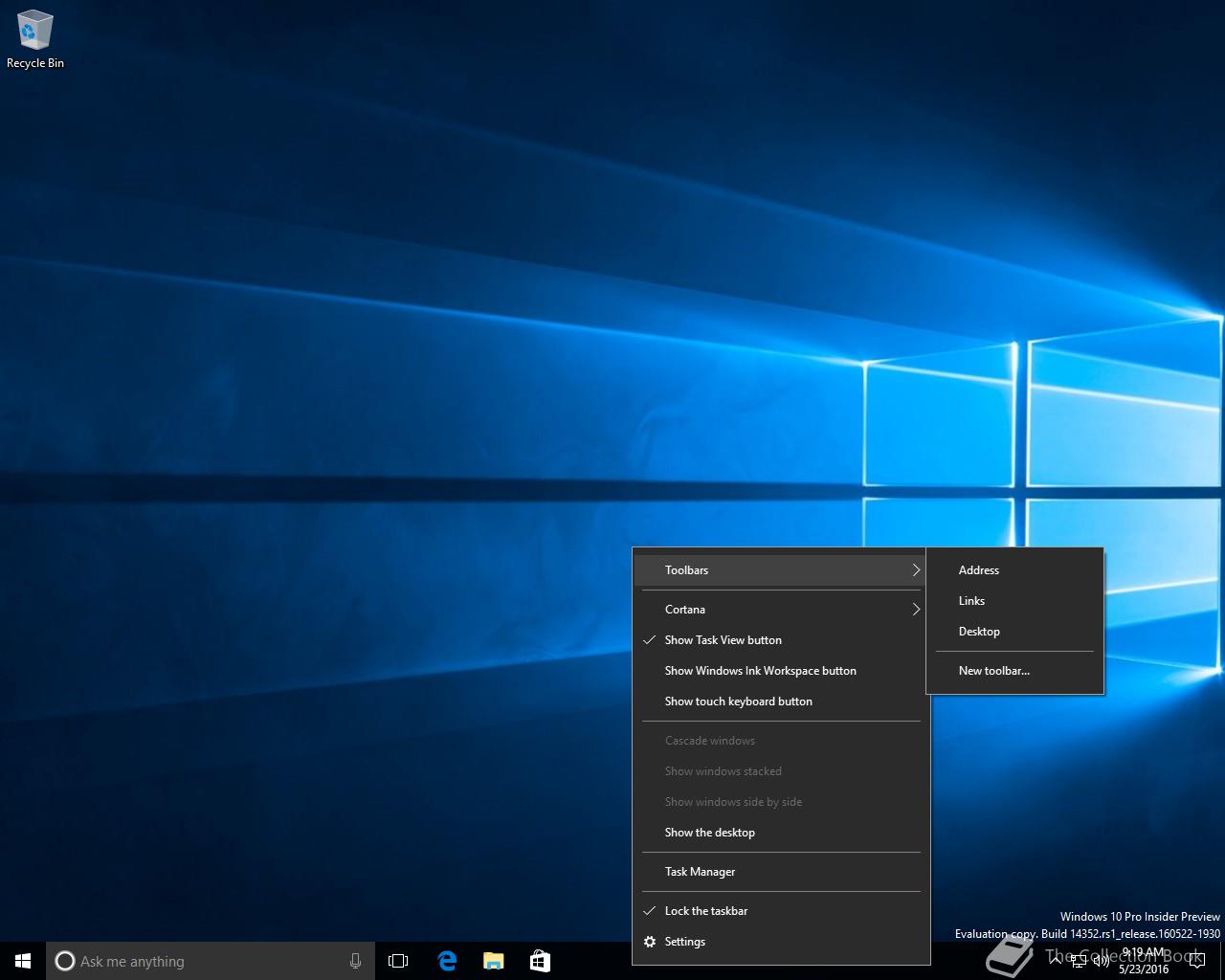1225x980 pixels.
Task: Toggle Show touch keyboard button
Action: pos(781,702)
